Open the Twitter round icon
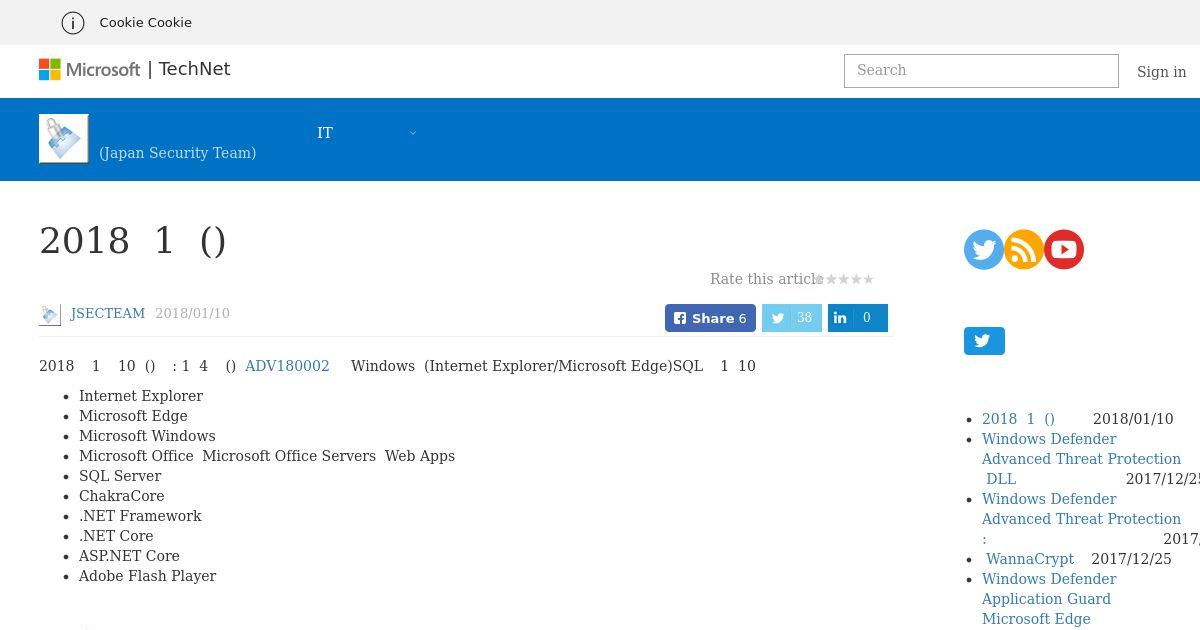This screenshot has width=1200, height=630. click(x=984, y=249)
